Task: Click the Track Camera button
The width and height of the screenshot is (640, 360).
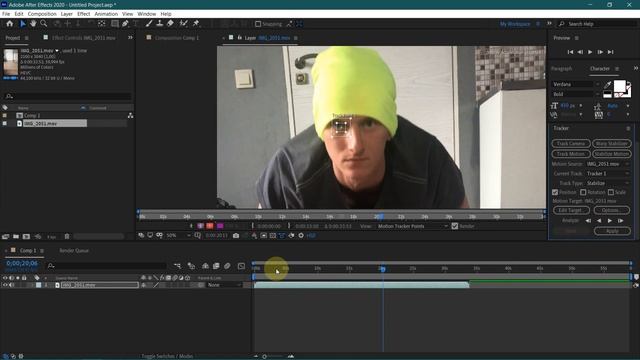Action: pyautogui.click(x=571, y=144)
